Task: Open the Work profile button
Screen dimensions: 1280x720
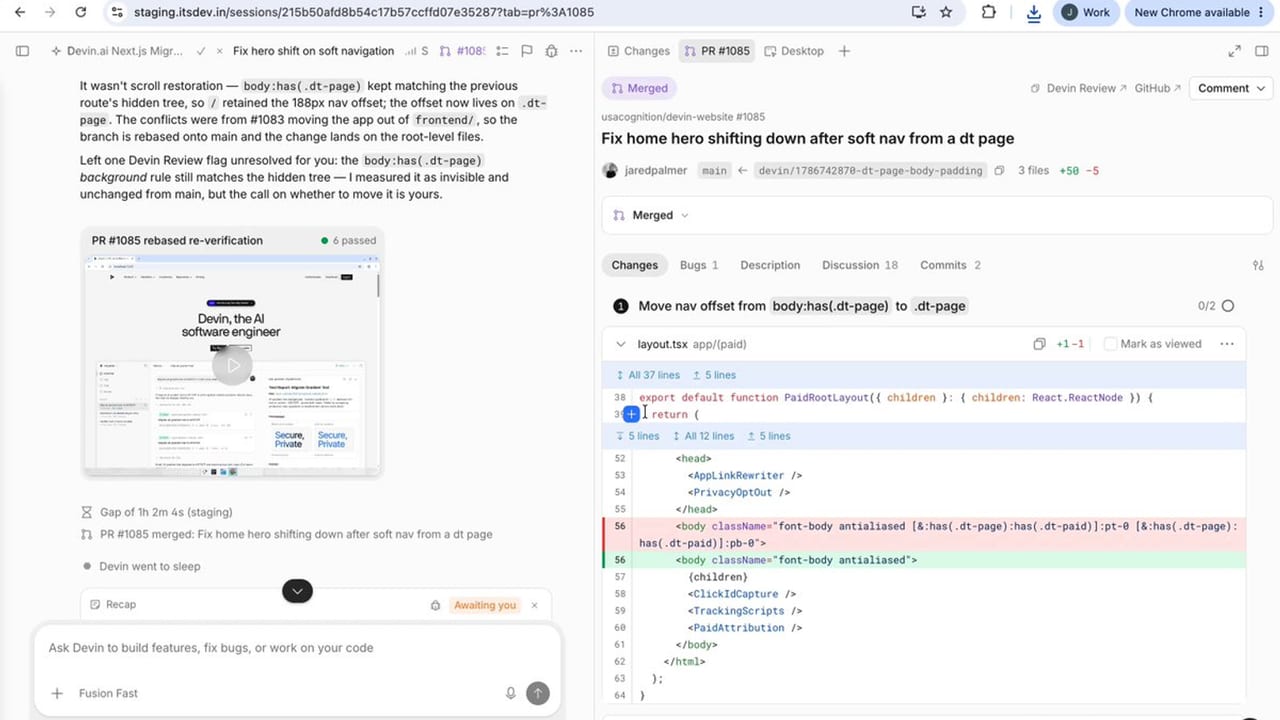Action: 1086,12
